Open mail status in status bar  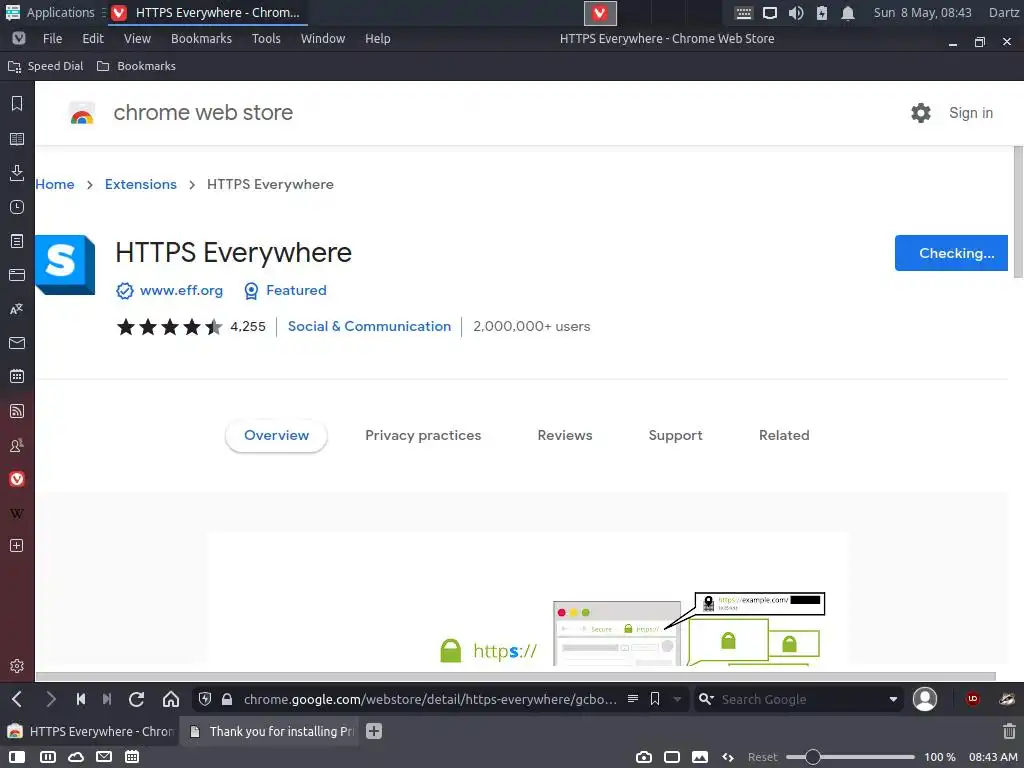pos(104,758)
